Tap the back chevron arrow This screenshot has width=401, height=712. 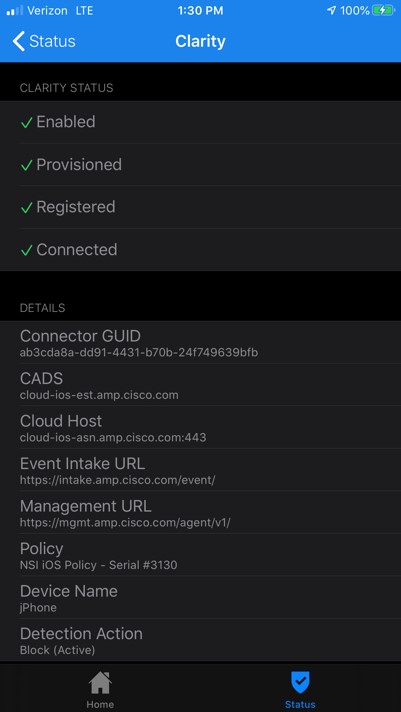click(x=19, y=41)
